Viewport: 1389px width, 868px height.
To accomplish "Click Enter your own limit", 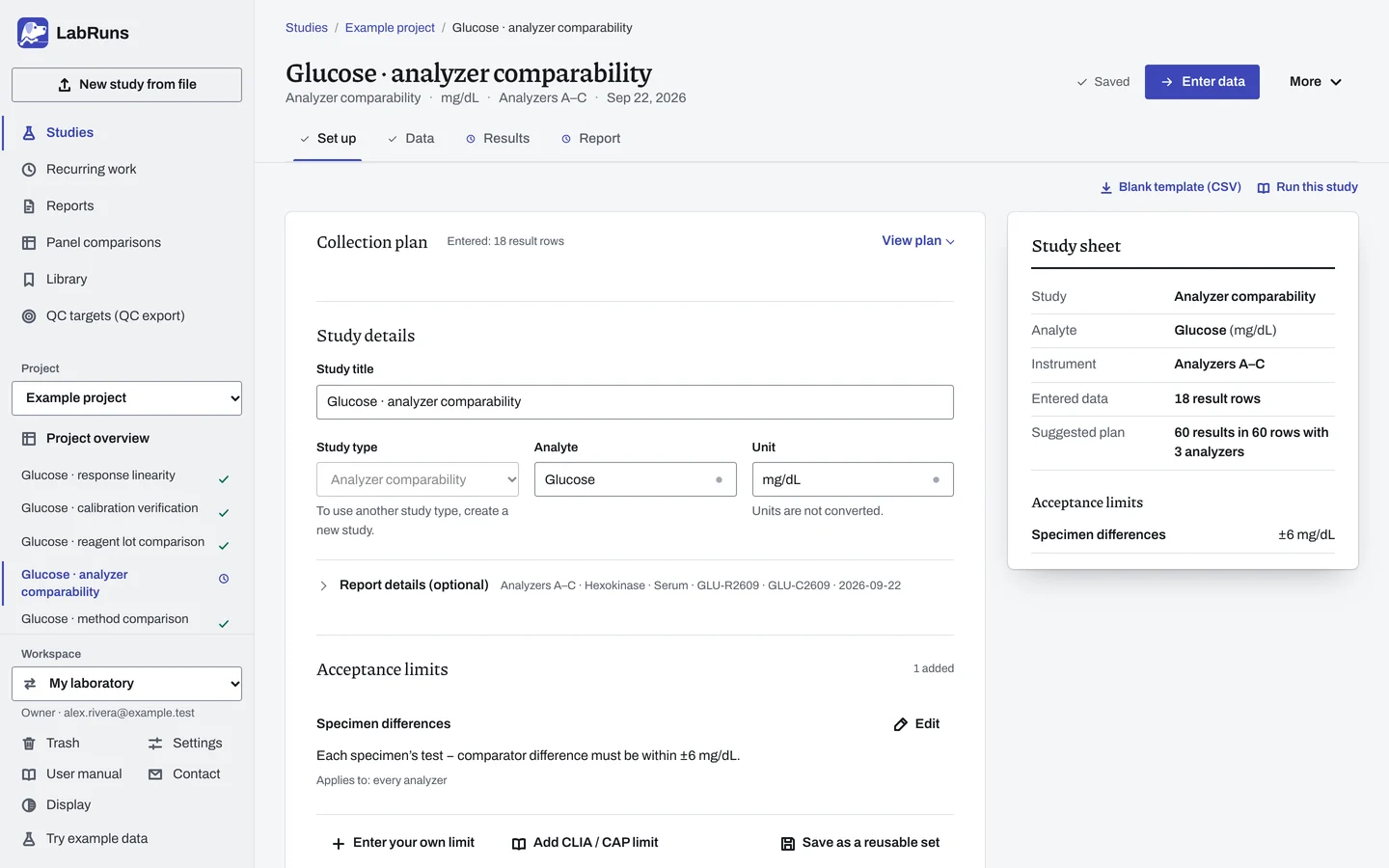I will (403, 843).
